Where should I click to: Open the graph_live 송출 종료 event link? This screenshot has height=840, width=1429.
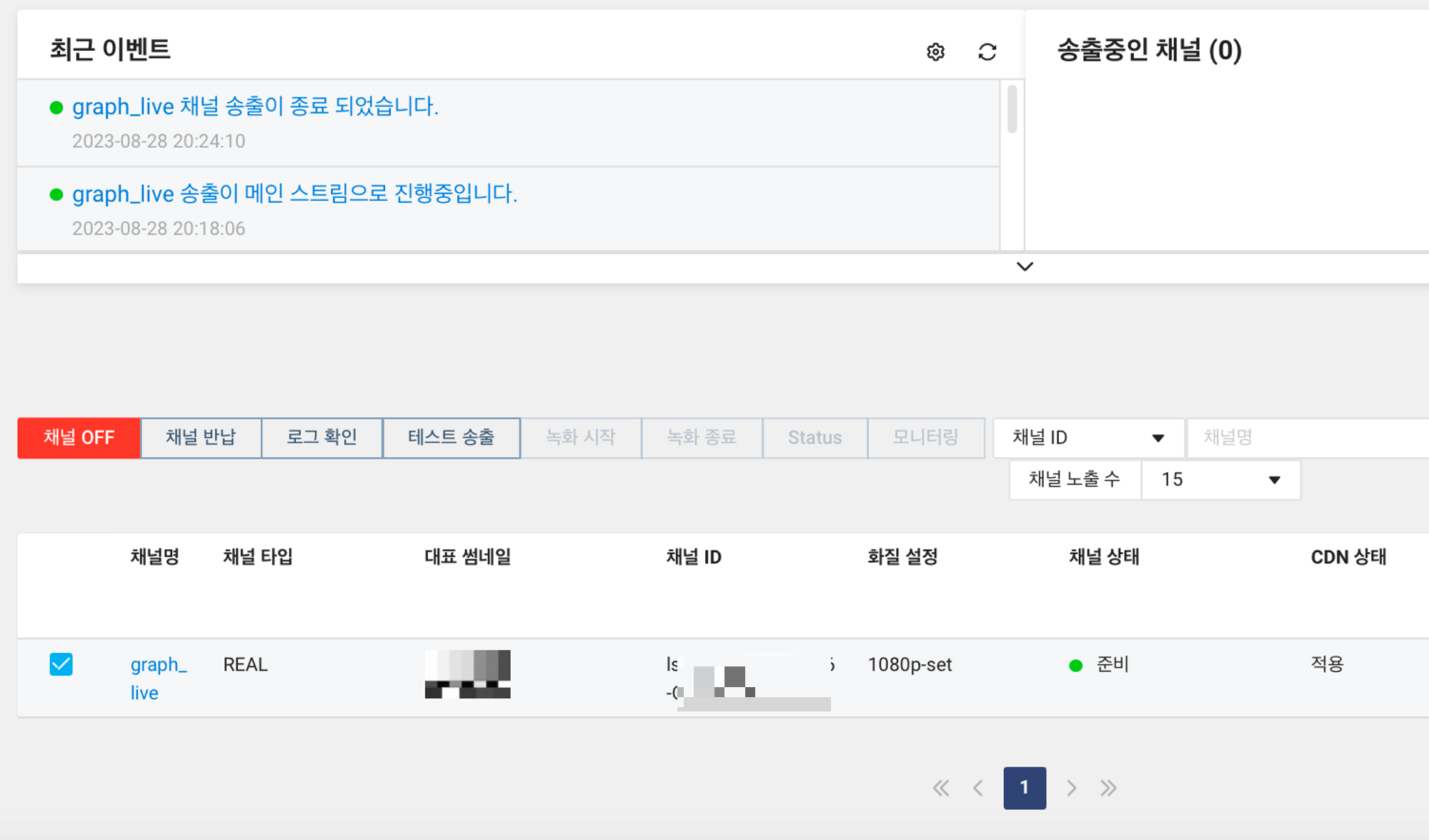(255, 106)
